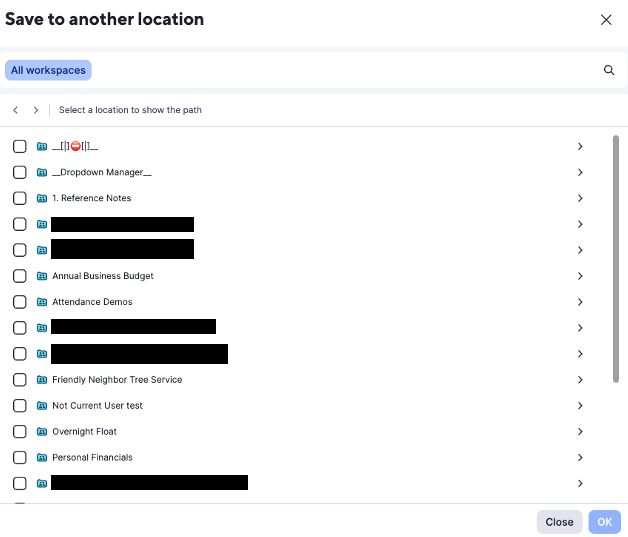The height and width of the screenshot is (537, 628).
Task: Click workspace icon beside Friendly Neighbor Tree Service
Action: [42, 380]
